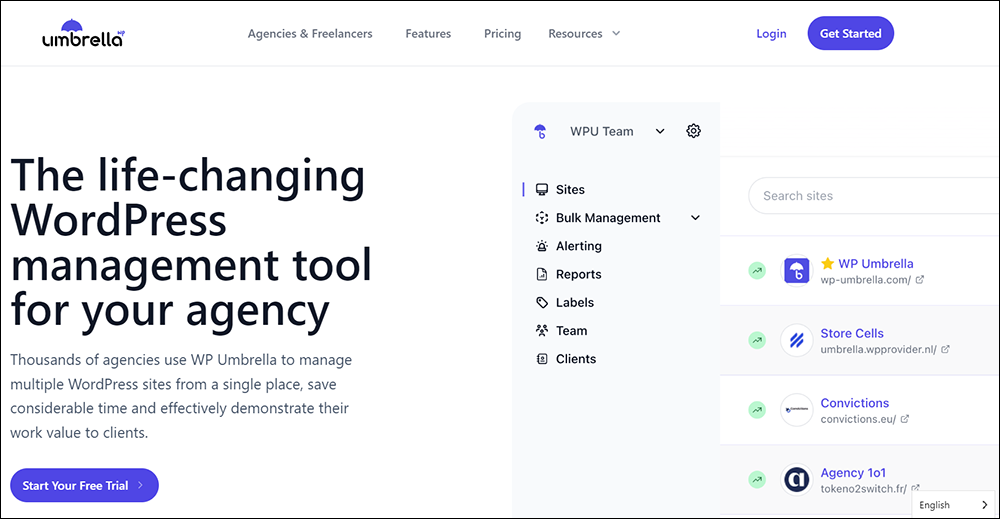Open external link icon next to umbrella.wpprovider.nl/
Viewport: 1000px width, 519px height.
click(x=945, y=349)
